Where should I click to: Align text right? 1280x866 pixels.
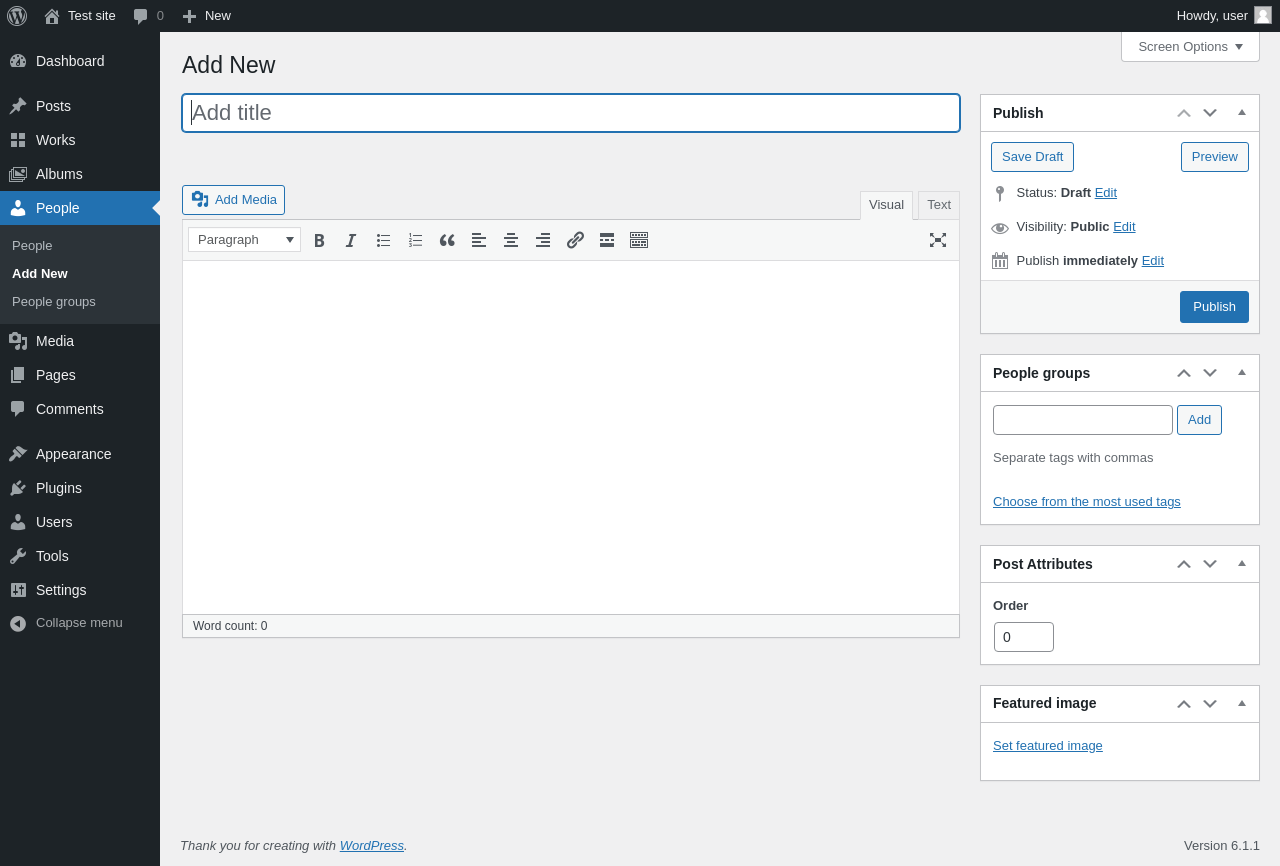click(x=543, y=240)
